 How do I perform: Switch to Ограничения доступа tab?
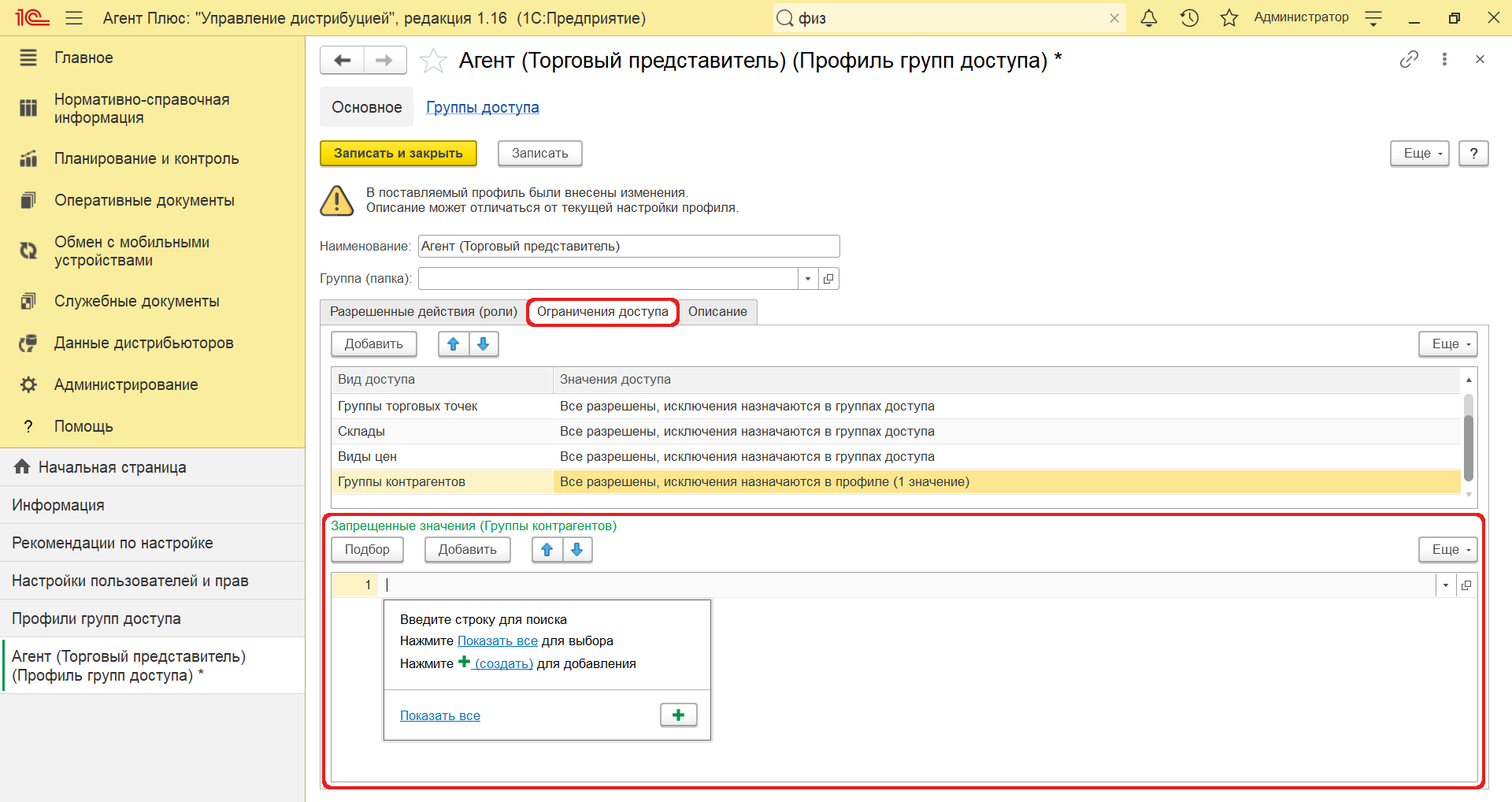[x=602, y=312]
